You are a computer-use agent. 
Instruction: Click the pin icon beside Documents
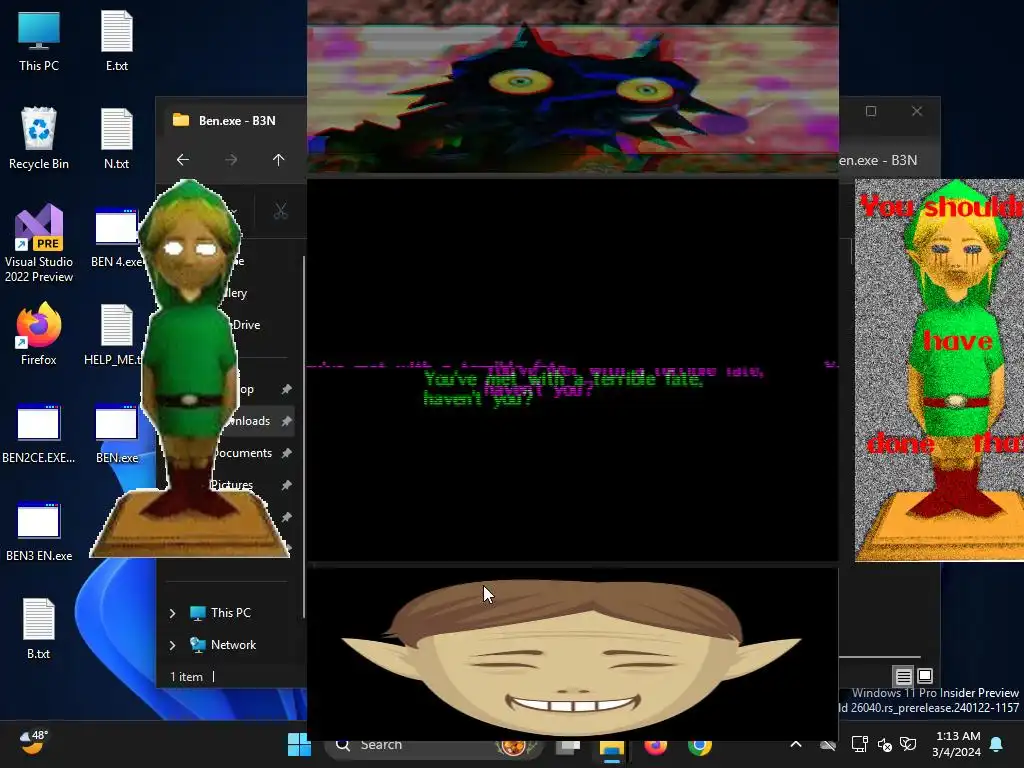286,453
